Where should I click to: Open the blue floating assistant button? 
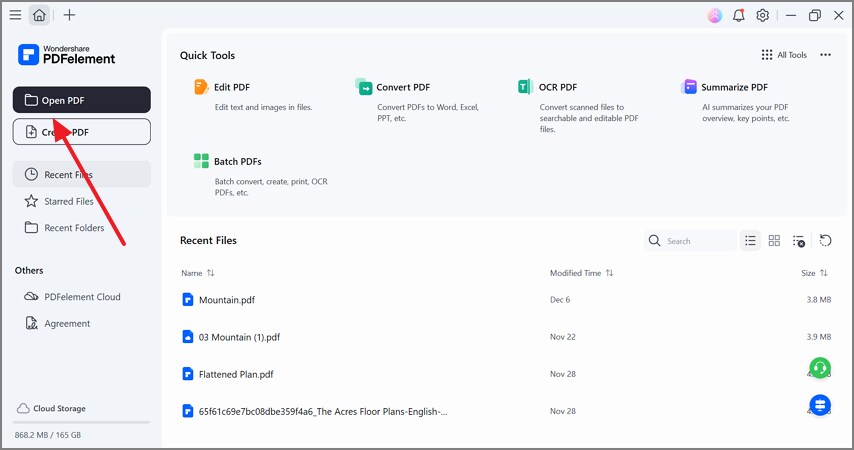[820, 405]
